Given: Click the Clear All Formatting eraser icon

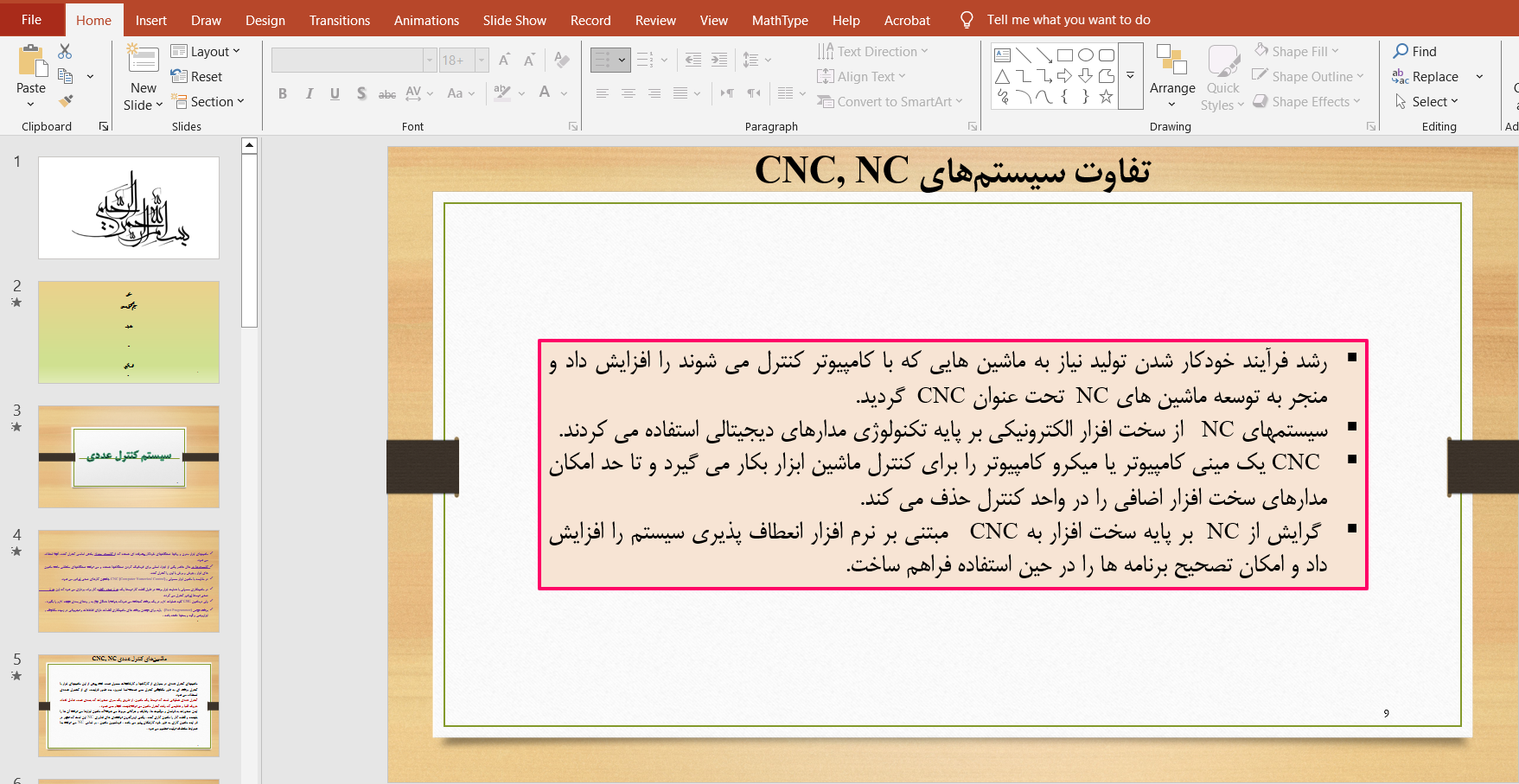Looking at the screenshot, I should (x=562, y=60).
